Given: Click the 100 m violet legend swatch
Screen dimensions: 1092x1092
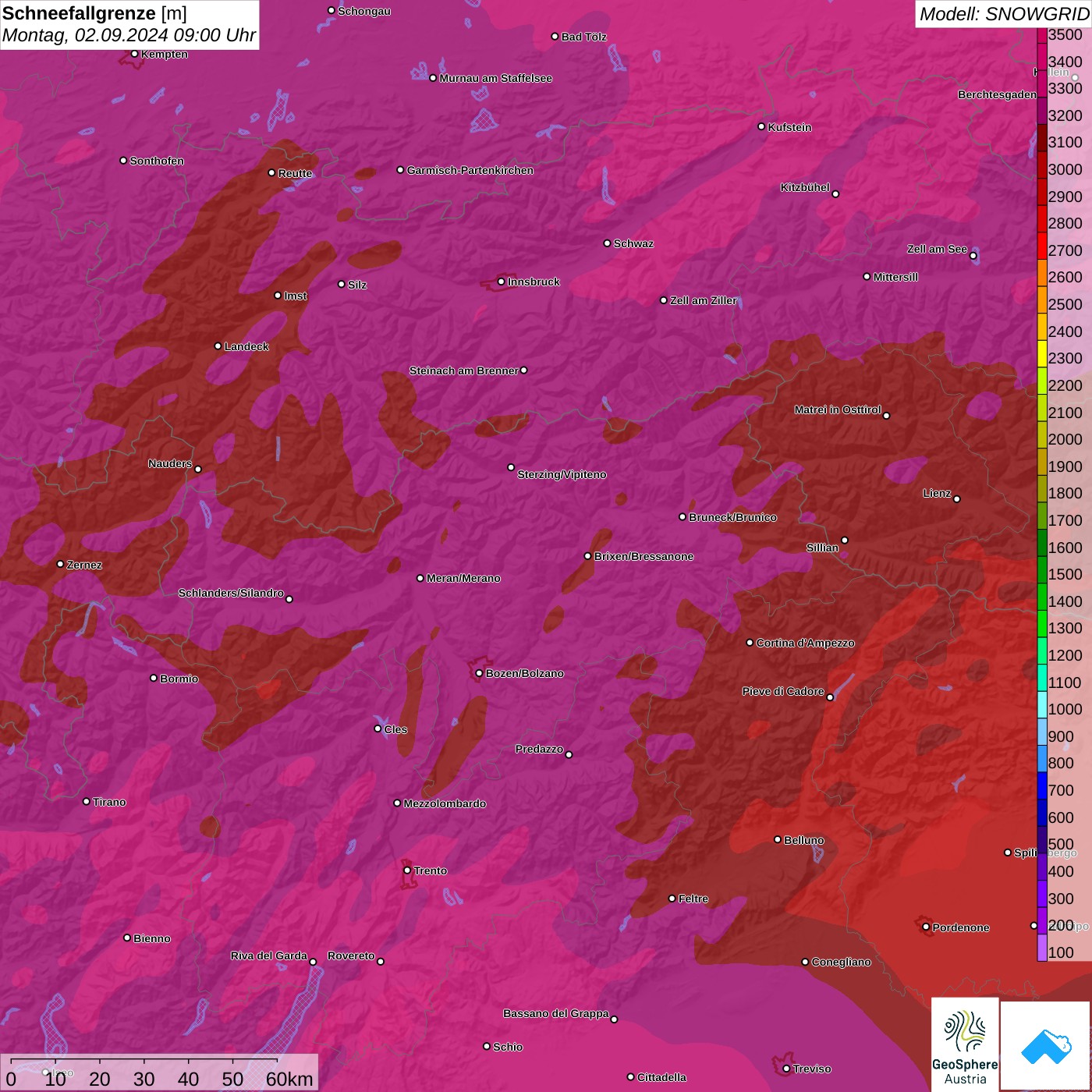Looking at the screenshot, I should click(x=1042, y=948).
